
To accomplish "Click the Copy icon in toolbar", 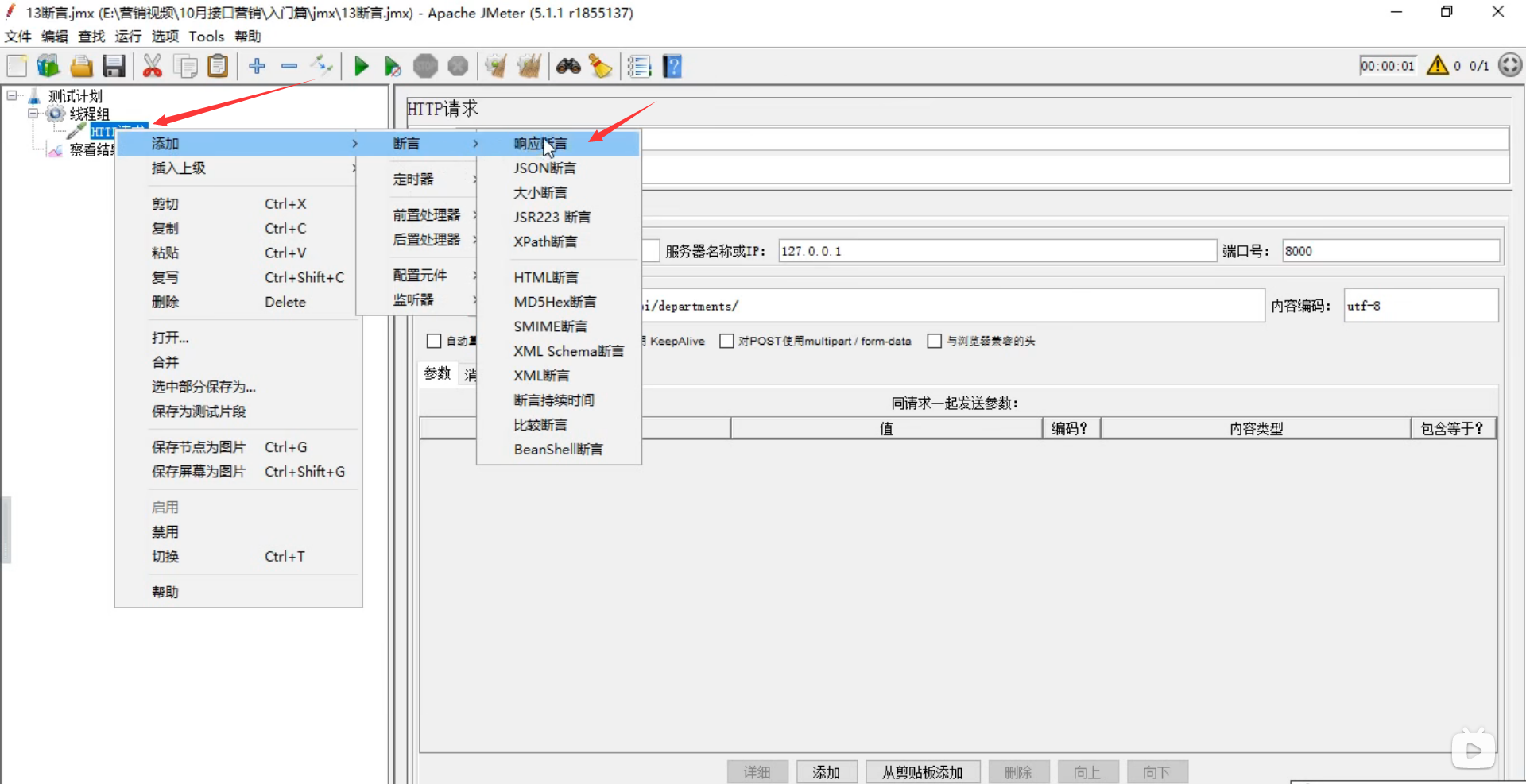I will pos(185,66).
